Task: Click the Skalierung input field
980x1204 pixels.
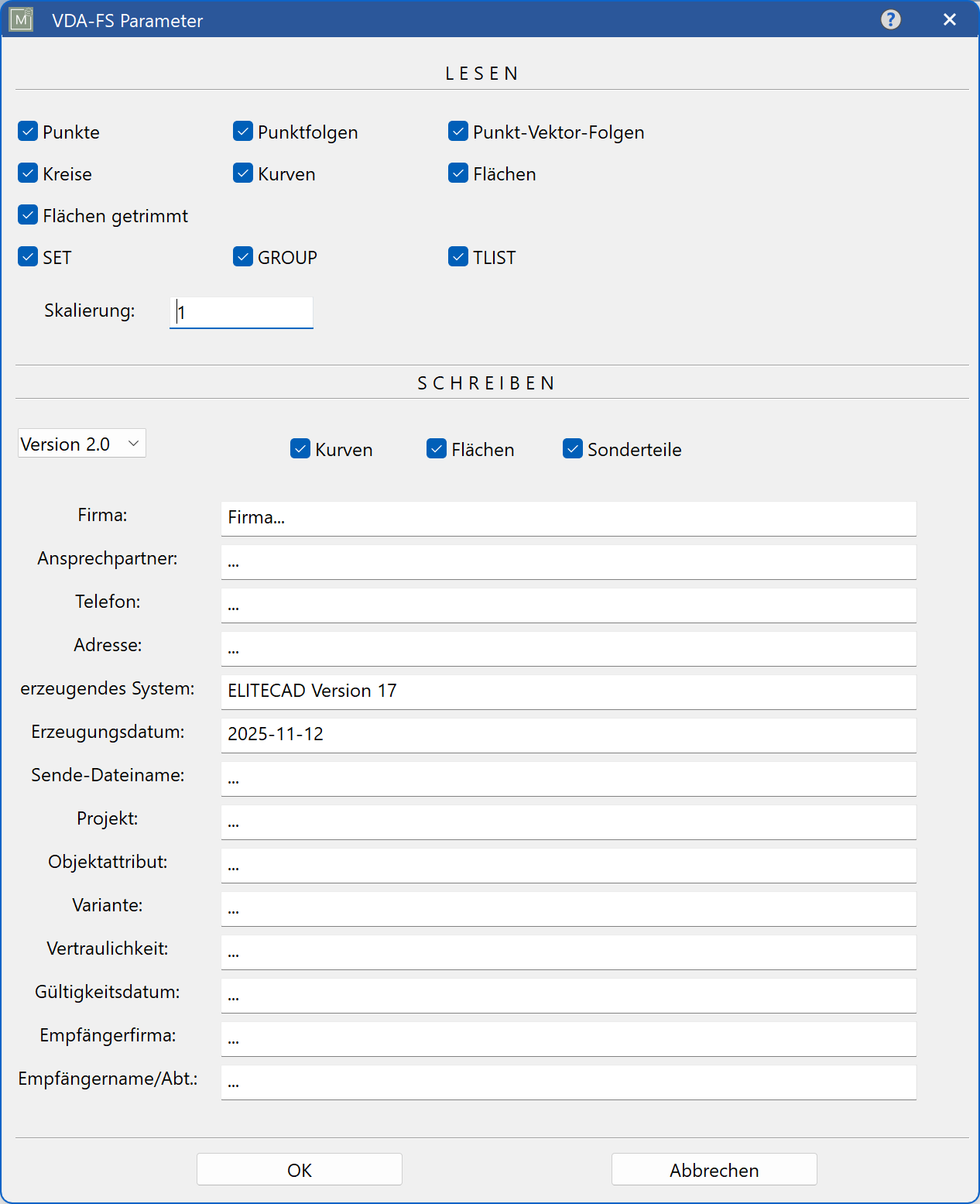Action: pos(241,312)
